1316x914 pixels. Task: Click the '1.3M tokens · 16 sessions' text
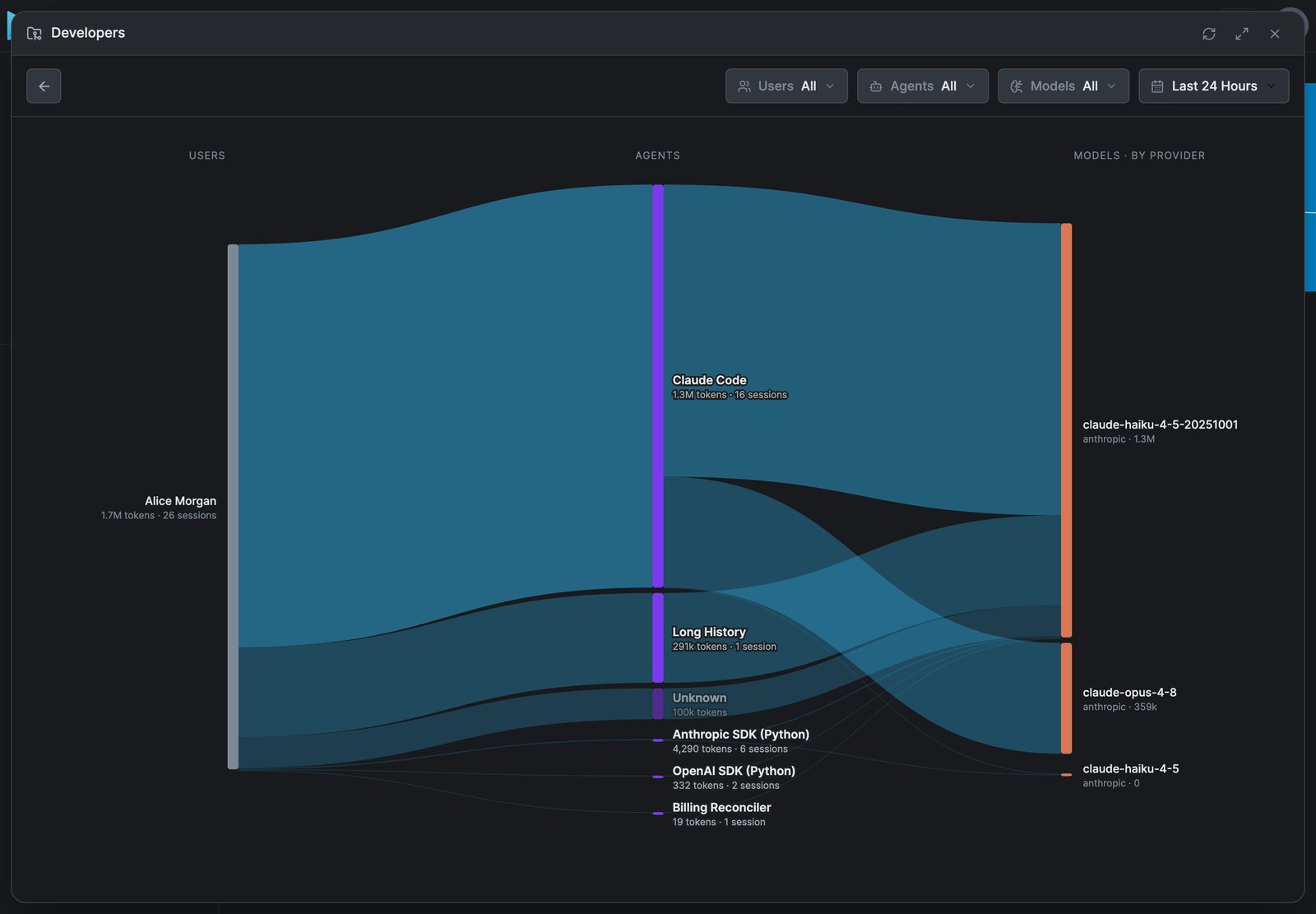[730, 395]
